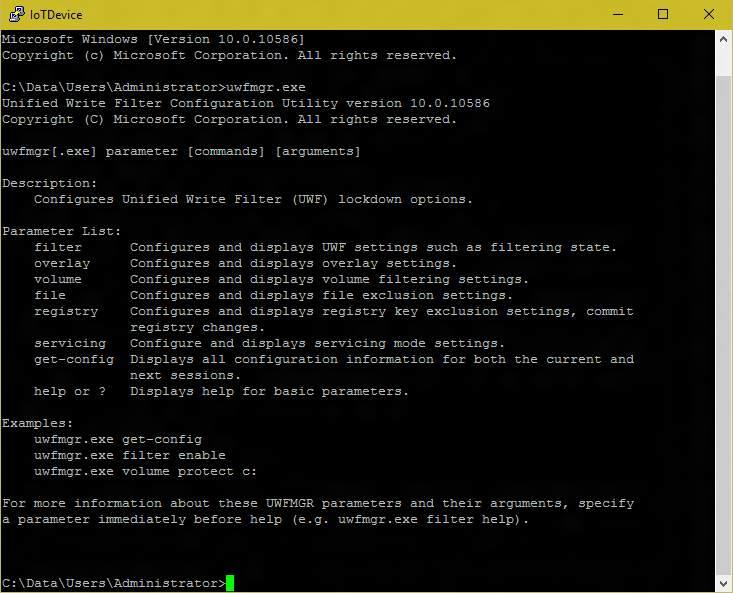Viewport: 733px width, 593px height.
Task: Click the 'volume' parameter name
Action: [58, 279]
